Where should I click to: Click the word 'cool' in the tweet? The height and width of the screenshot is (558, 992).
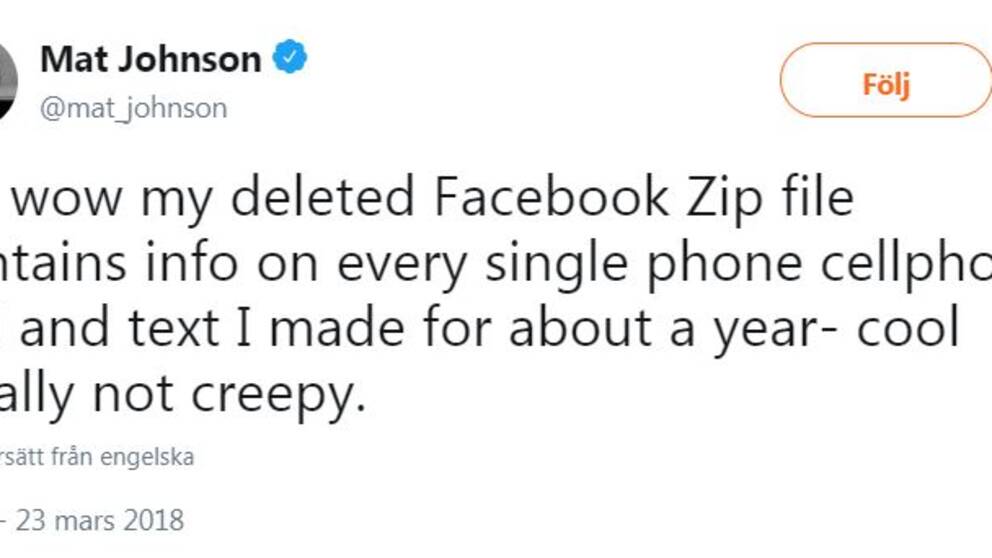[908, 328]
